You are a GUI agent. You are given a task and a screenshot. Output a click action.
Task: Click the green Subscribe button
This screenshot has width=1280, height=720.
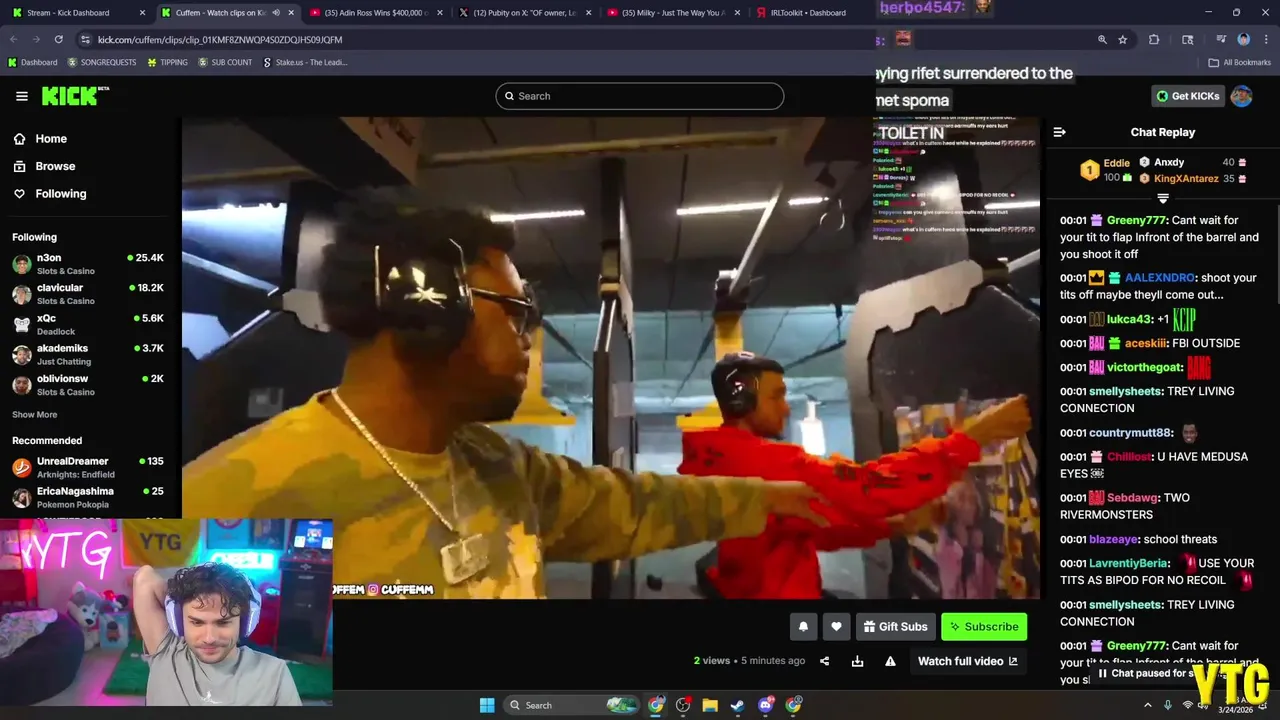[x=984, y=627]
